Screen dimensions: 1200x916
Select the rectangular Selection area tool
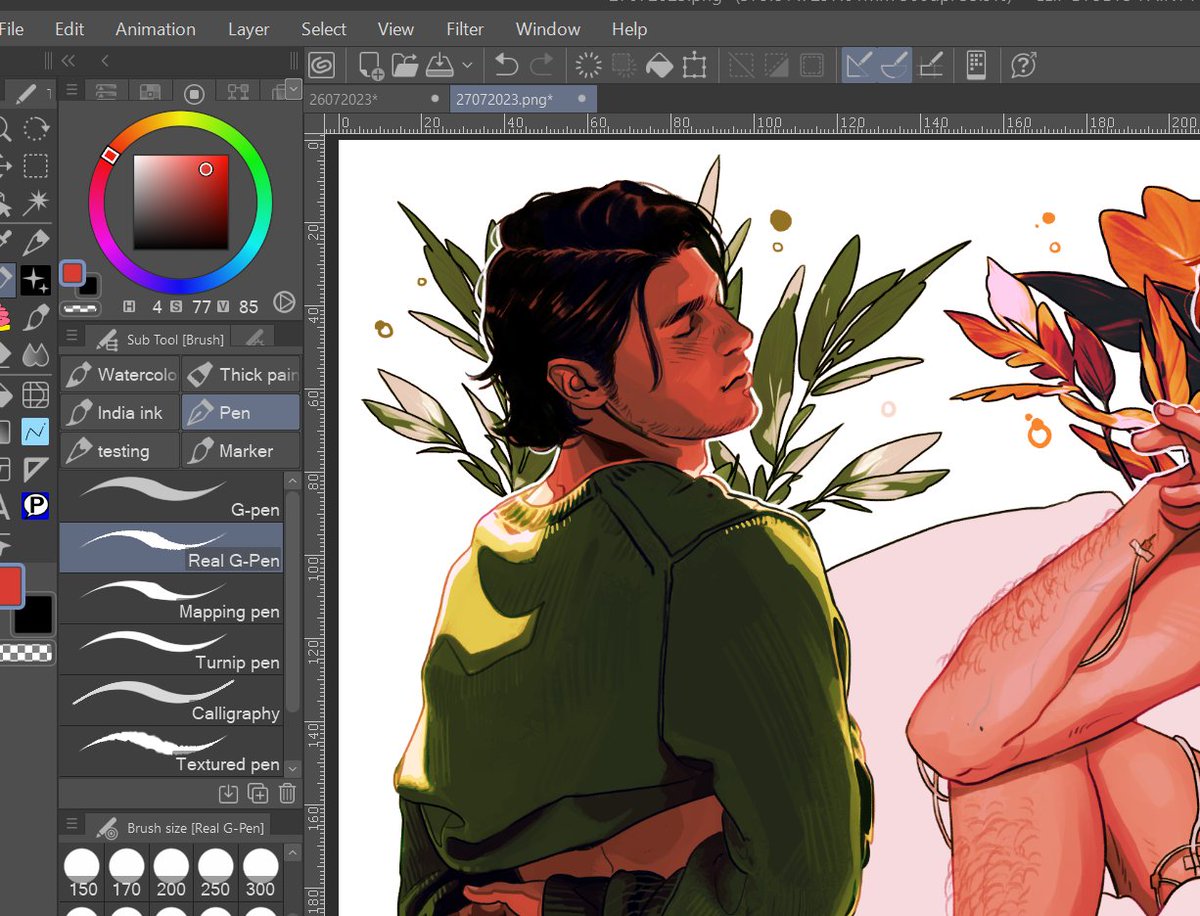pos(36,166)
